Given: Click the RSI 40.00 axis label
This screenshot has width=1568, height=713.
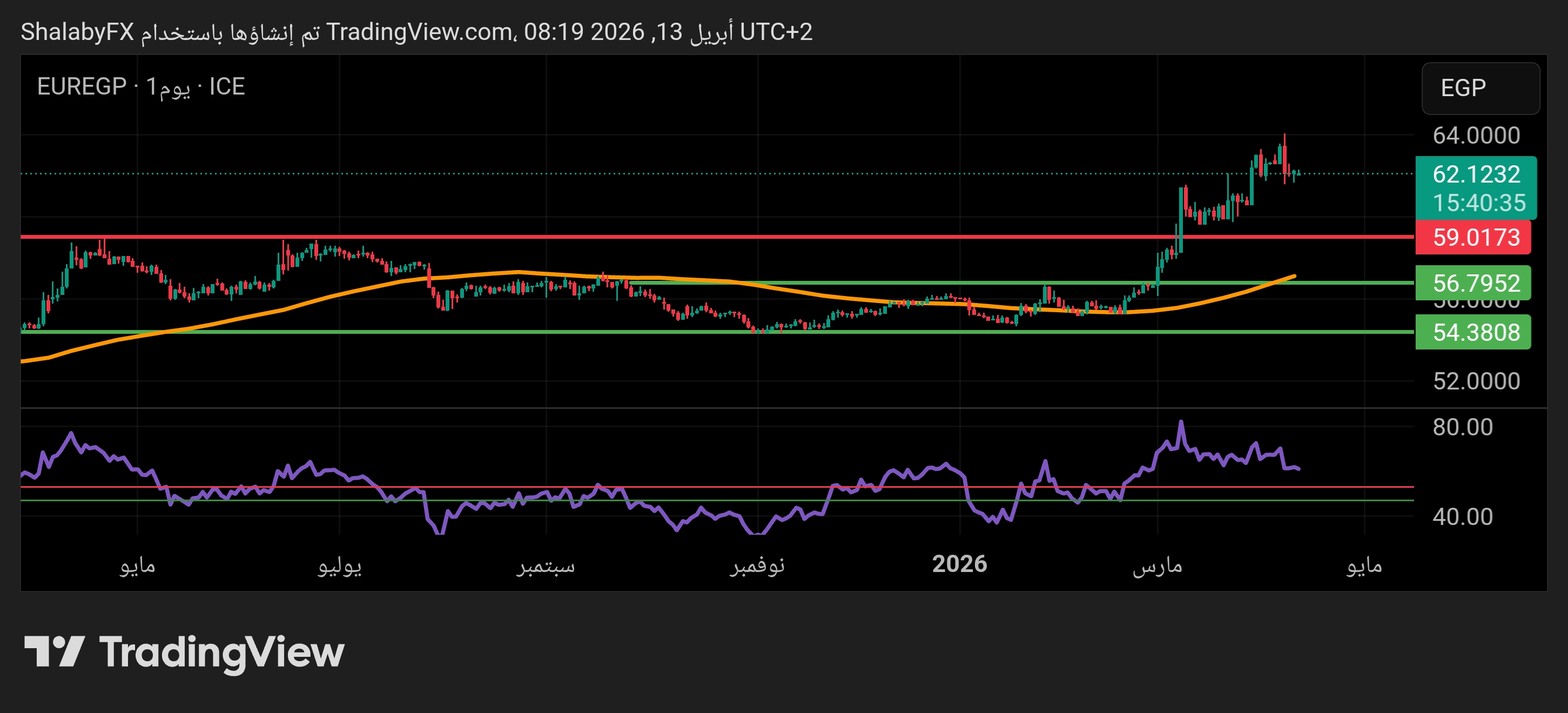Looking at the screenshot, I should 1462,517.
